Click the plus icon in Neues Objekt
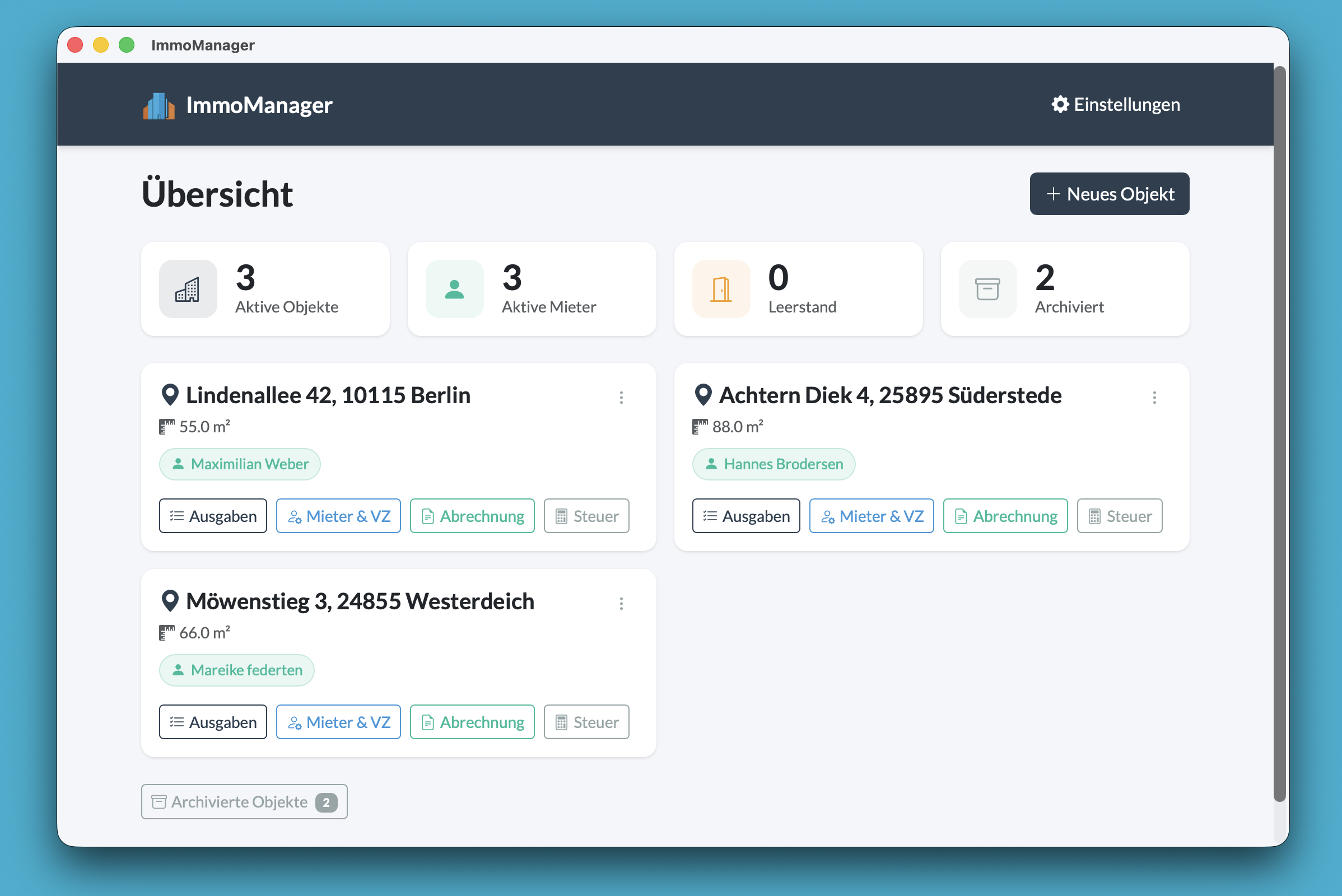Image resolution: width=1342 pixels, height=896 pixels. [x=1054, y=194]
